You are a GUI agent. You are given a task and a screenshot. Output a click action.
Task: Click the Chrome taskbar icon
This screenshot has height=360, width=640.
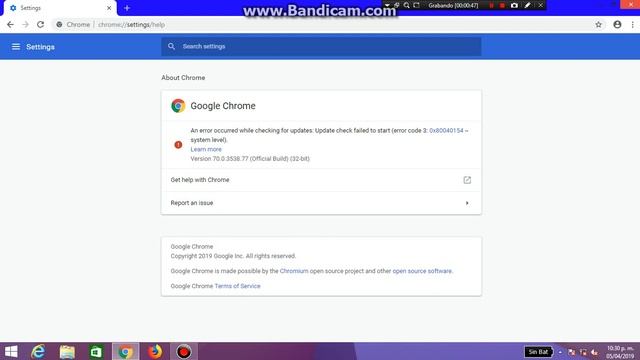click(125, 351)
